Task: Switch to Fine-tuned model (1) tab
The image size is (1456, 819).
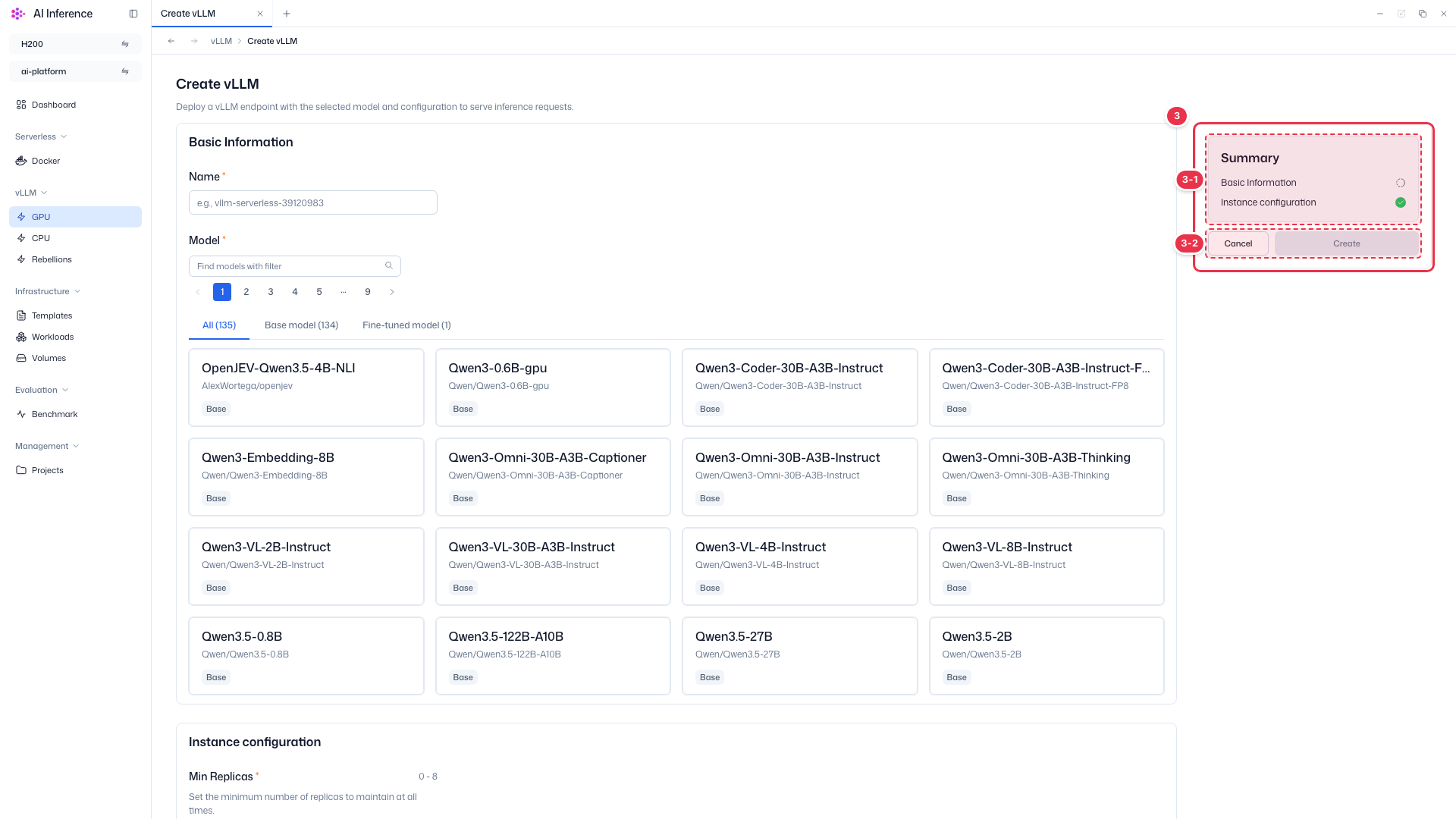Action: 406,325
